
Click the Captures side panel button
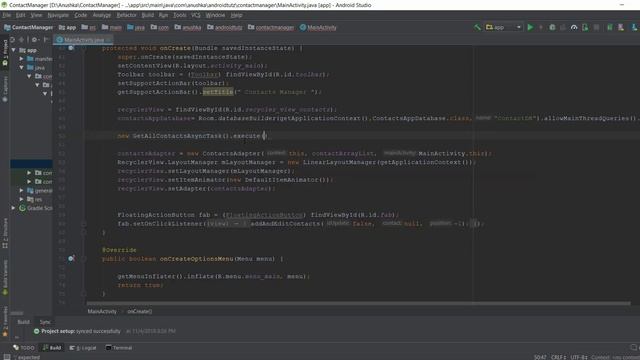[5, 89]
